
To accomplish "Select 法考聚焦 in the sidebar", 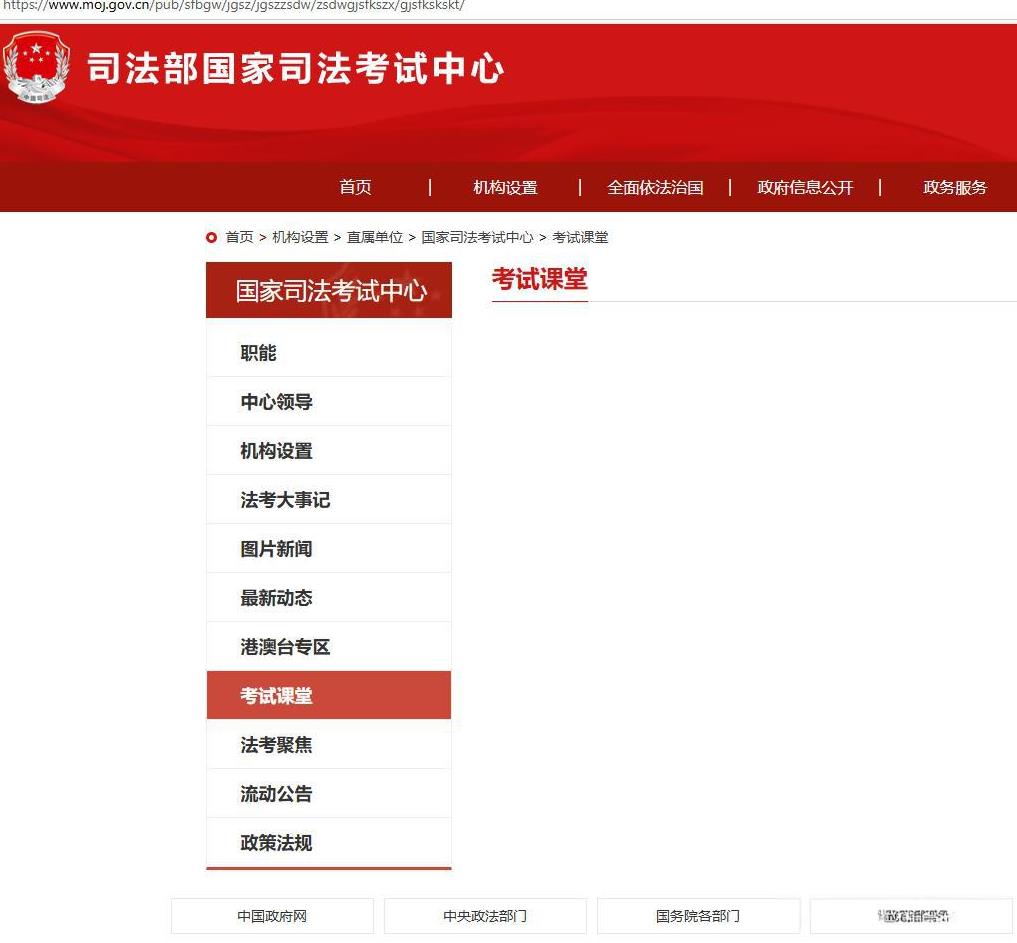I will pyautogui.click(x=329, y=745).
